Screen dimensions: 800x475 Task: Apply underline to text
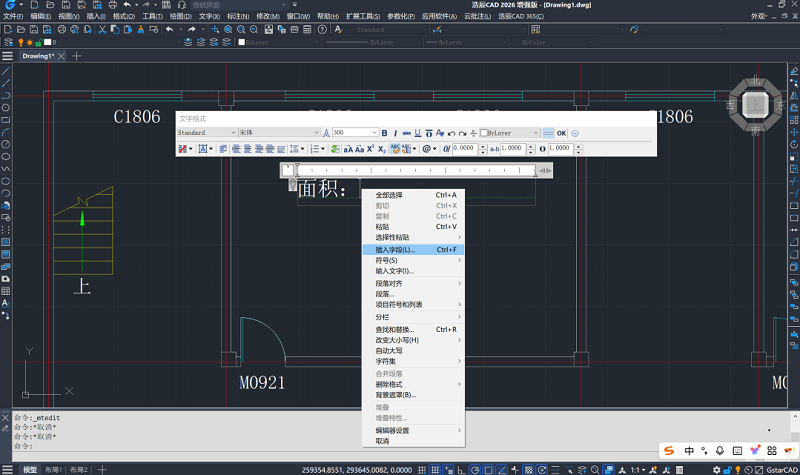[417, 133]
